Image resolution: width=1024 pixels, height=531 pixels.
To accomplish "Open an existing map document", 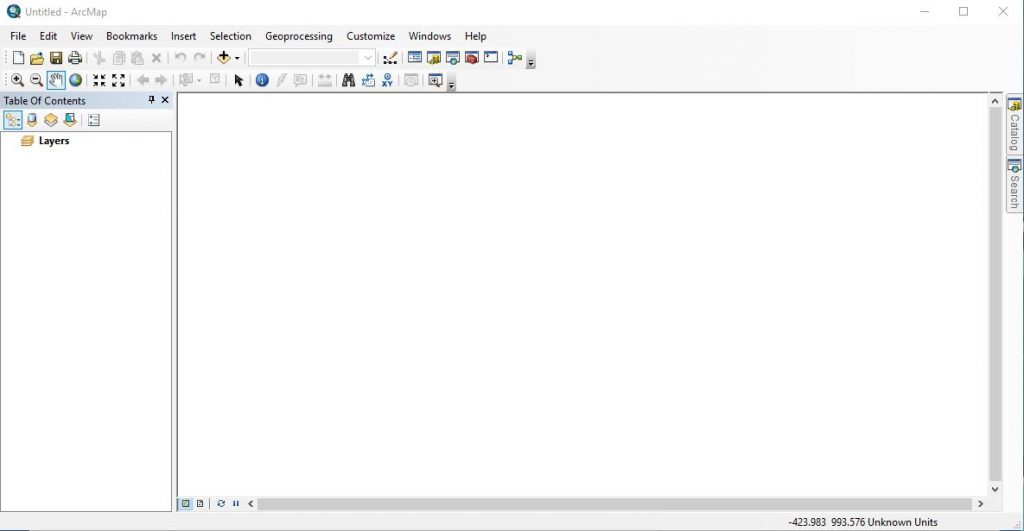I will click(x=37, y=58).
